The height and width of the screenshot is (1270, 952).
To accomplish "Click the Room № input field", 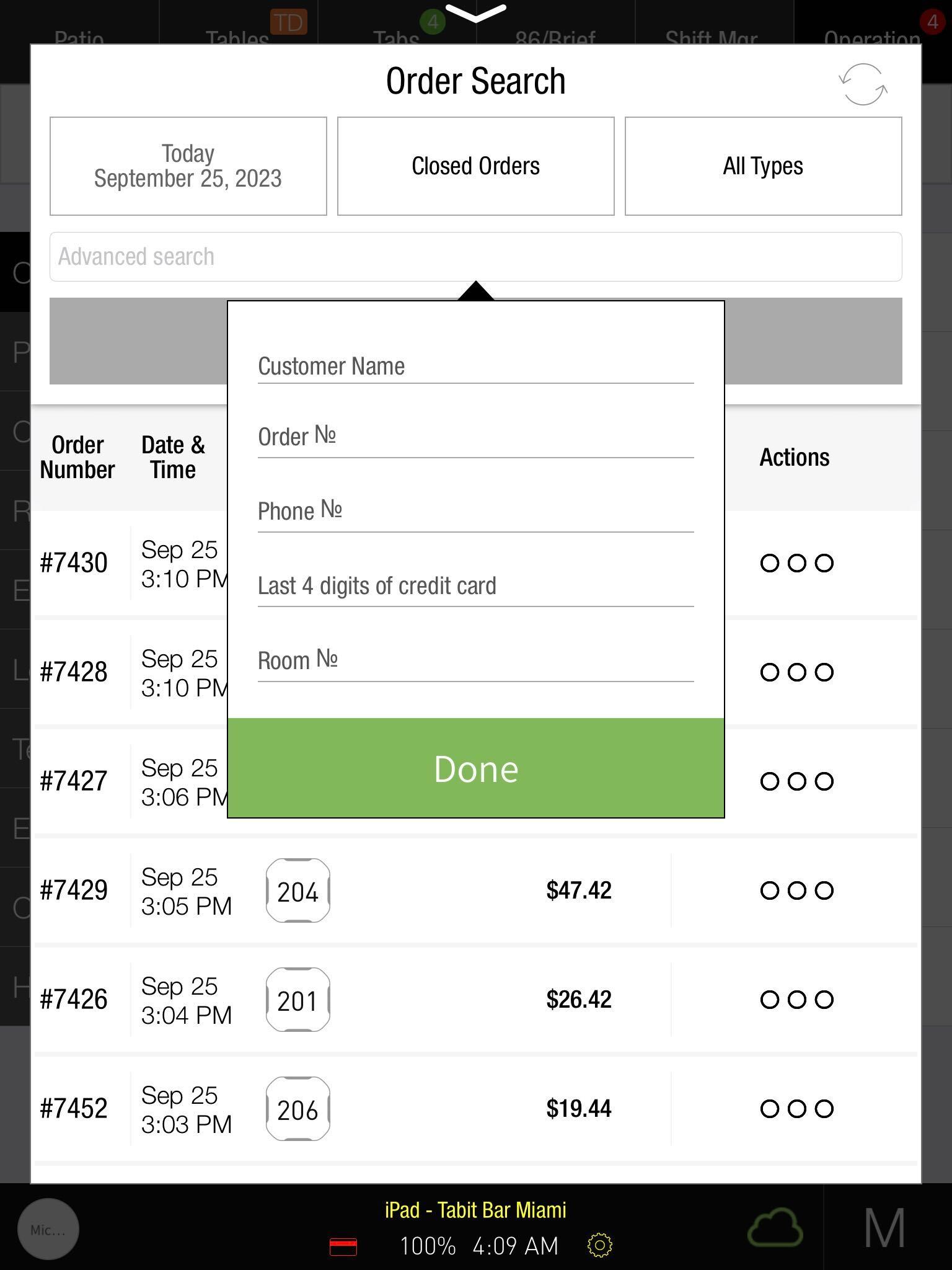I will [476, 661].
